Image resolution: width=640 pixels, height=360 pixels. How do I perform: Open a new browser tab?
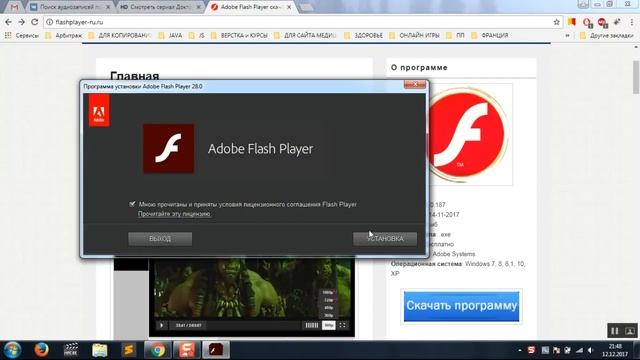pos(307,7)
